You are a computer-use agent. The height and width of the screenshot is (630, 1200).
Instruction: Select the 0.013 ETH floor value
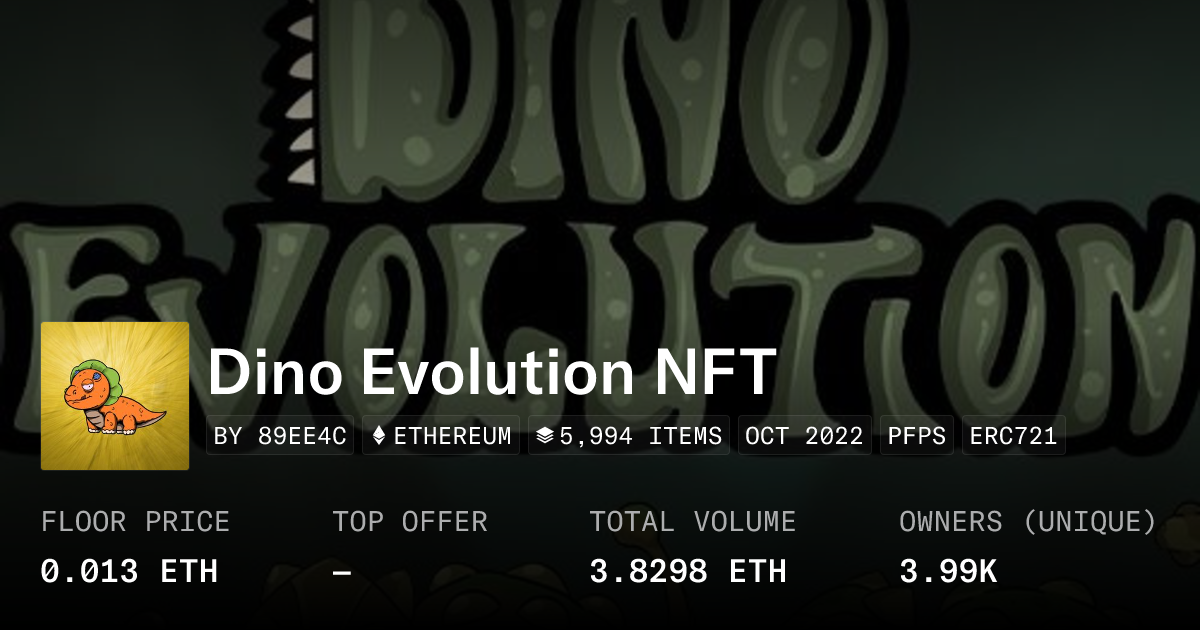(129, 571)
